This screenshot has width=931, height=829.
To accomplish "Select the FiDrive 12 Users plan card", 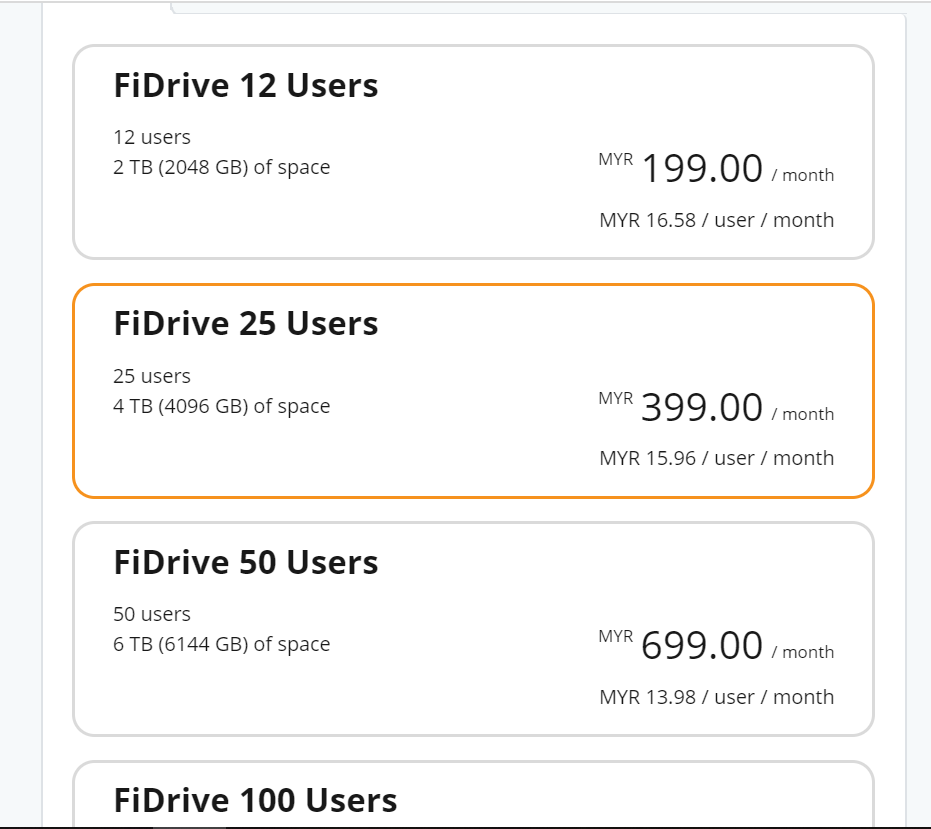I will click(473, 152).
